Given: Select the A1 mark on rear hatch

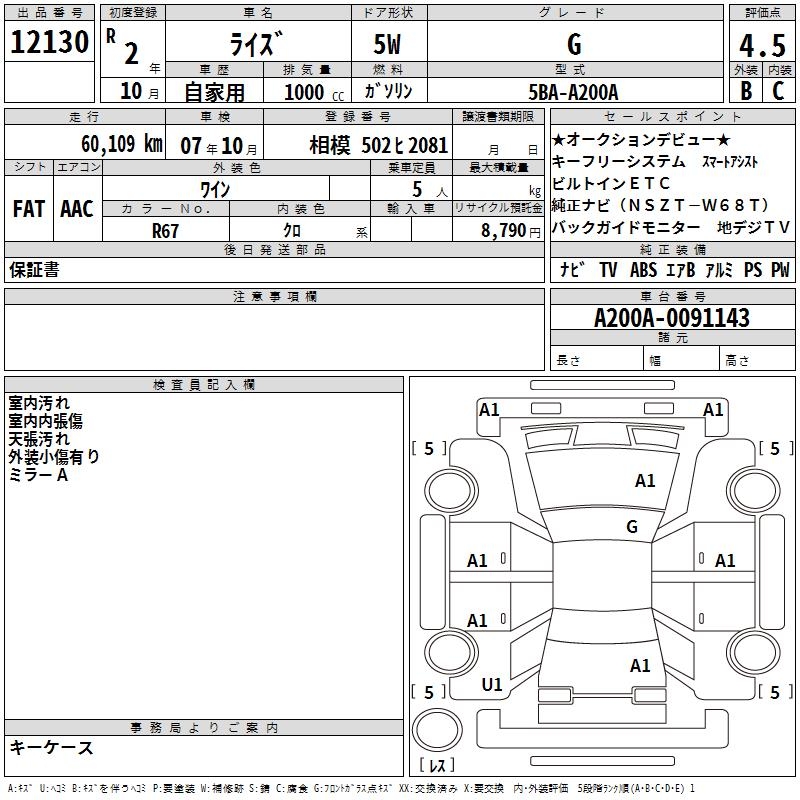Looking at the screenshot, I should (640, 665).
